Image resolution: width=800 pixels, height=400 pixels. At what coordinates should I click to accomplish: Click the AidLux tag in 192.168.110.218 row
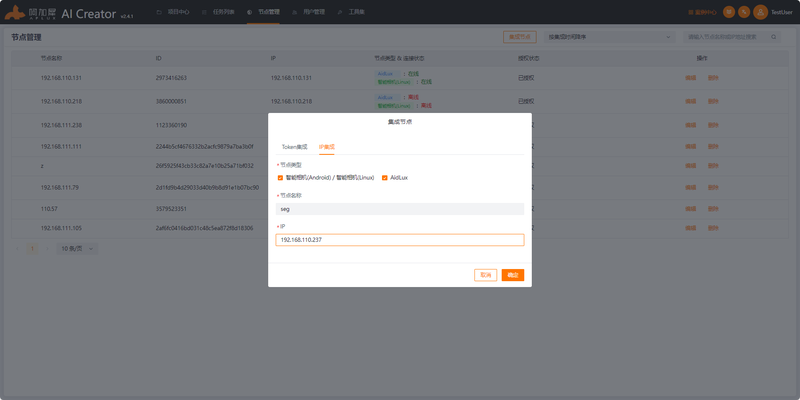pyautogui.click(x=387, y=97)
